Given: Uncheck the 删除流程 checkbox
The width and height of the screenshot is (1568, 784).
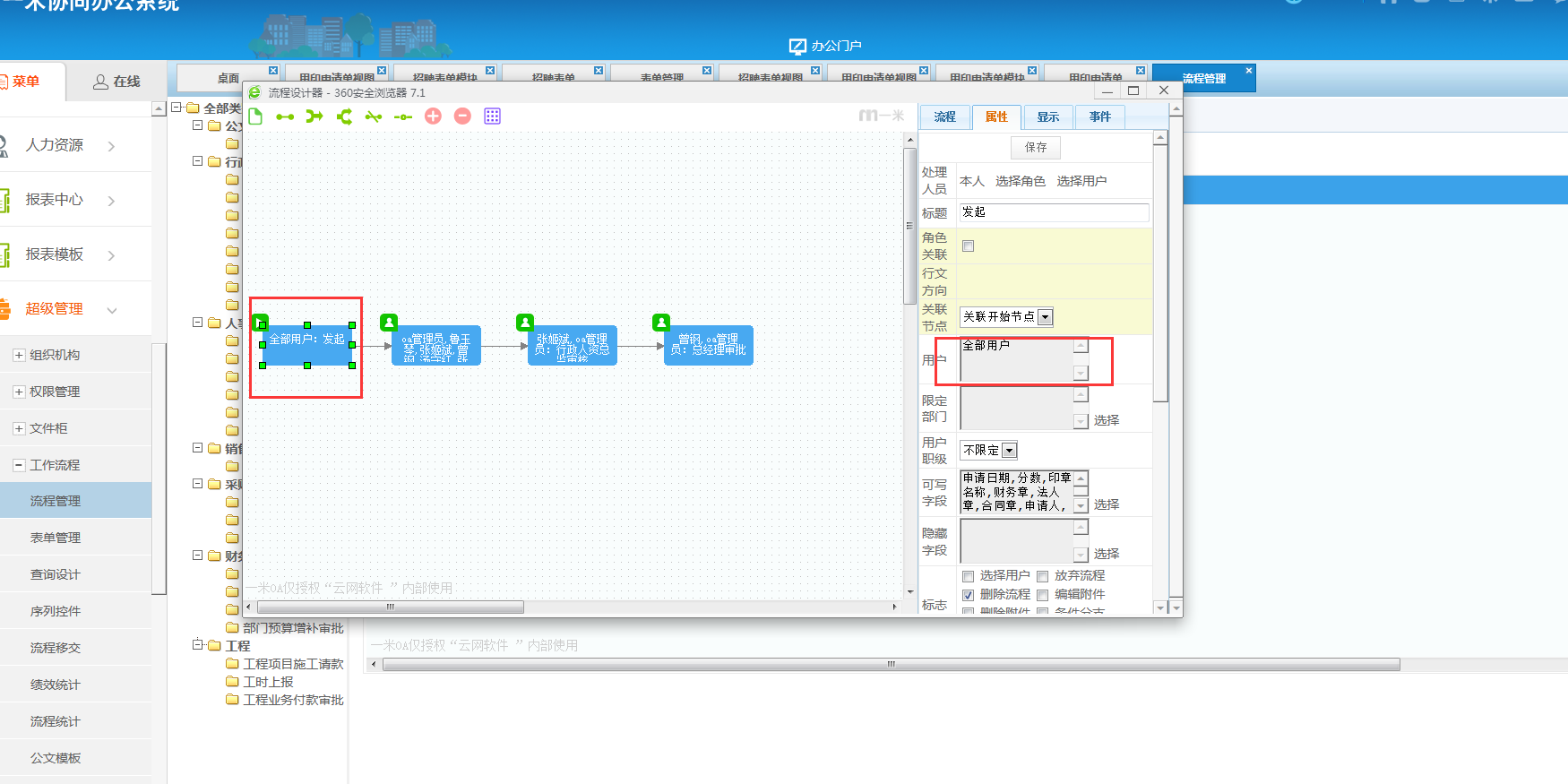Looking at the screenshot, I should 968,595.
